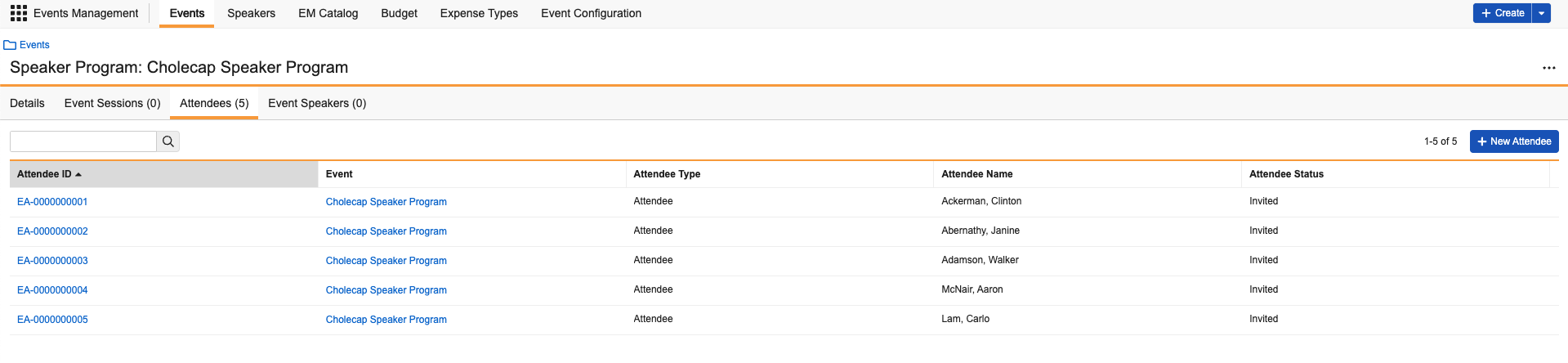
Task: Open the Event Speakers (0) tab
Action: [317, 103]
